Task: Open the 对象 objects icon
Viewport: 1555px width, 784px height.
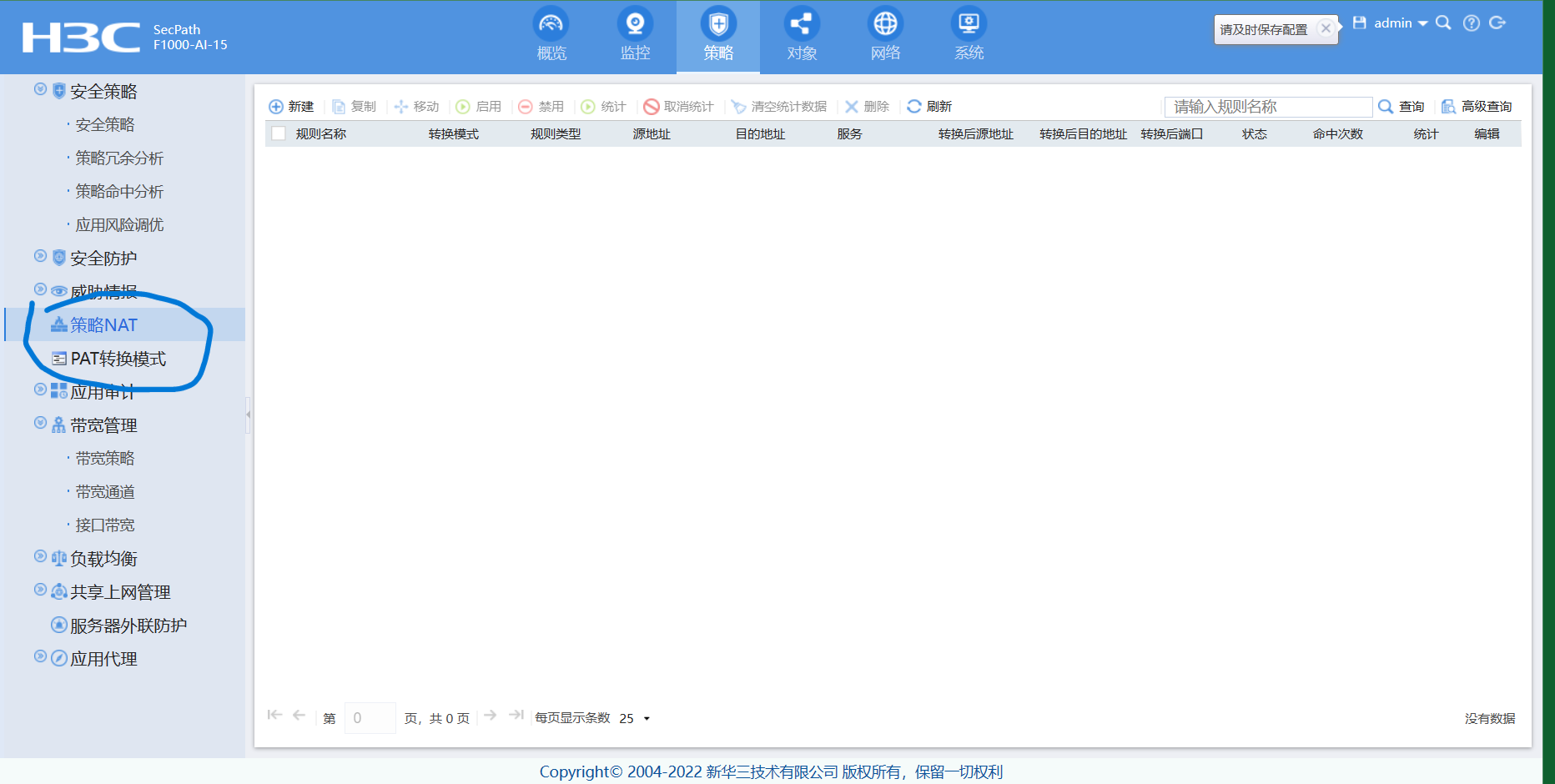Action: [802, 23]
